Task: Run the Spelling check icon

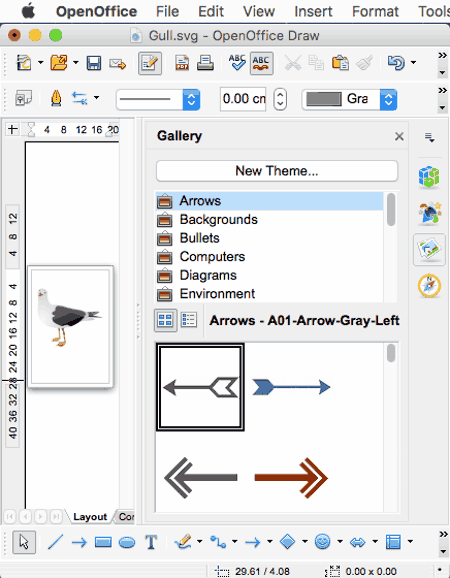Action: click(x=237, y=63)
